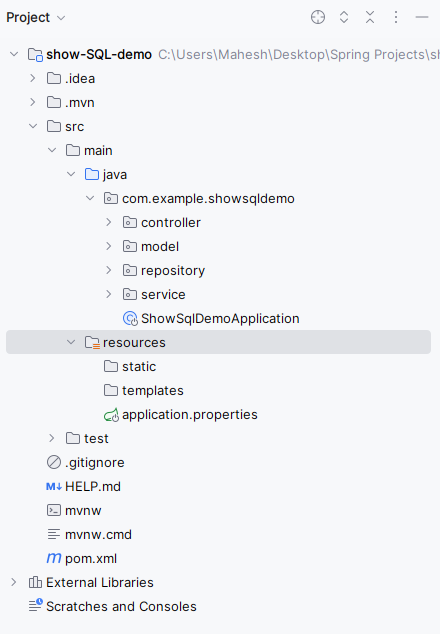The height and width of the screenshot is (634, 440).
Task: Select the .gitignore file
Action: pyautogui.click(x=95, y=463)
